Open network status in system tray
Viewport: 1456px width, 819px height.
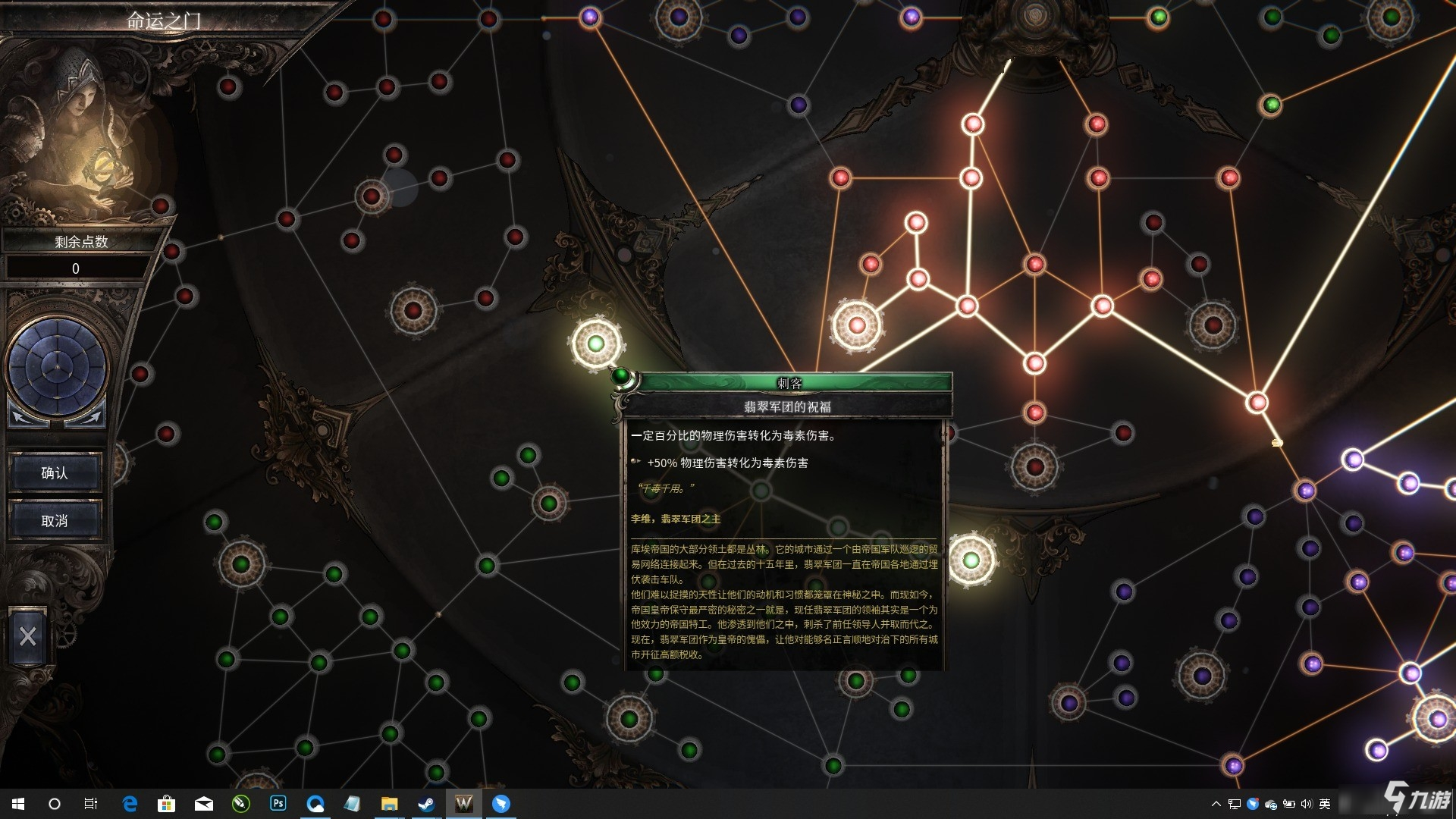[x=1235, y=804]
